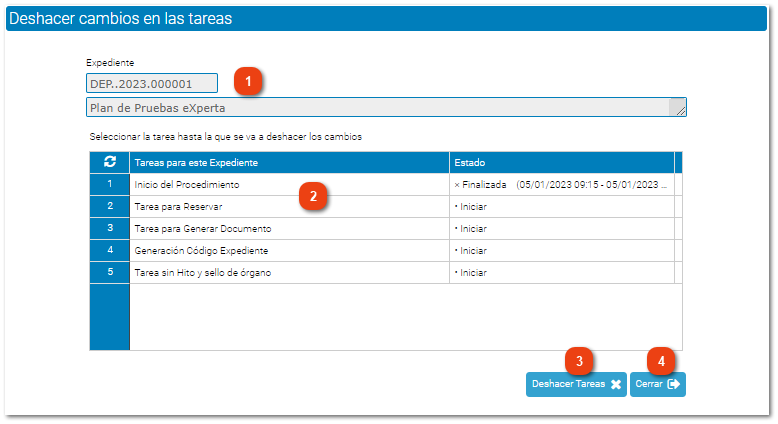Click the Tareas para este Expediente column header

[290, 163]
